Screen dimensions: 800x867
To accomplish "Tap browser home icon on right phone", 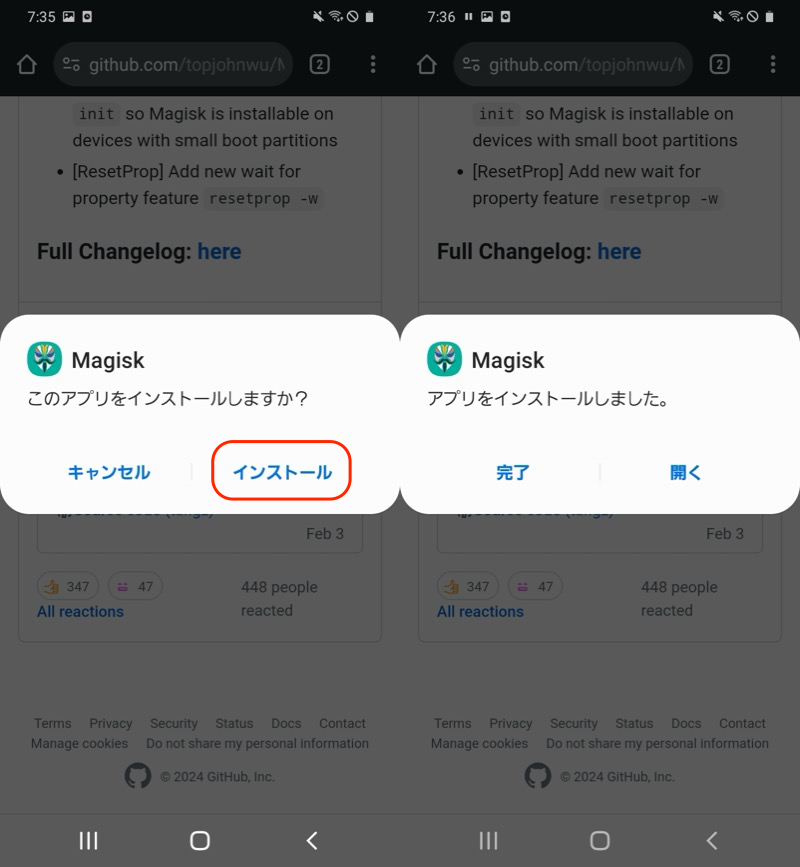I will (427, 65).
